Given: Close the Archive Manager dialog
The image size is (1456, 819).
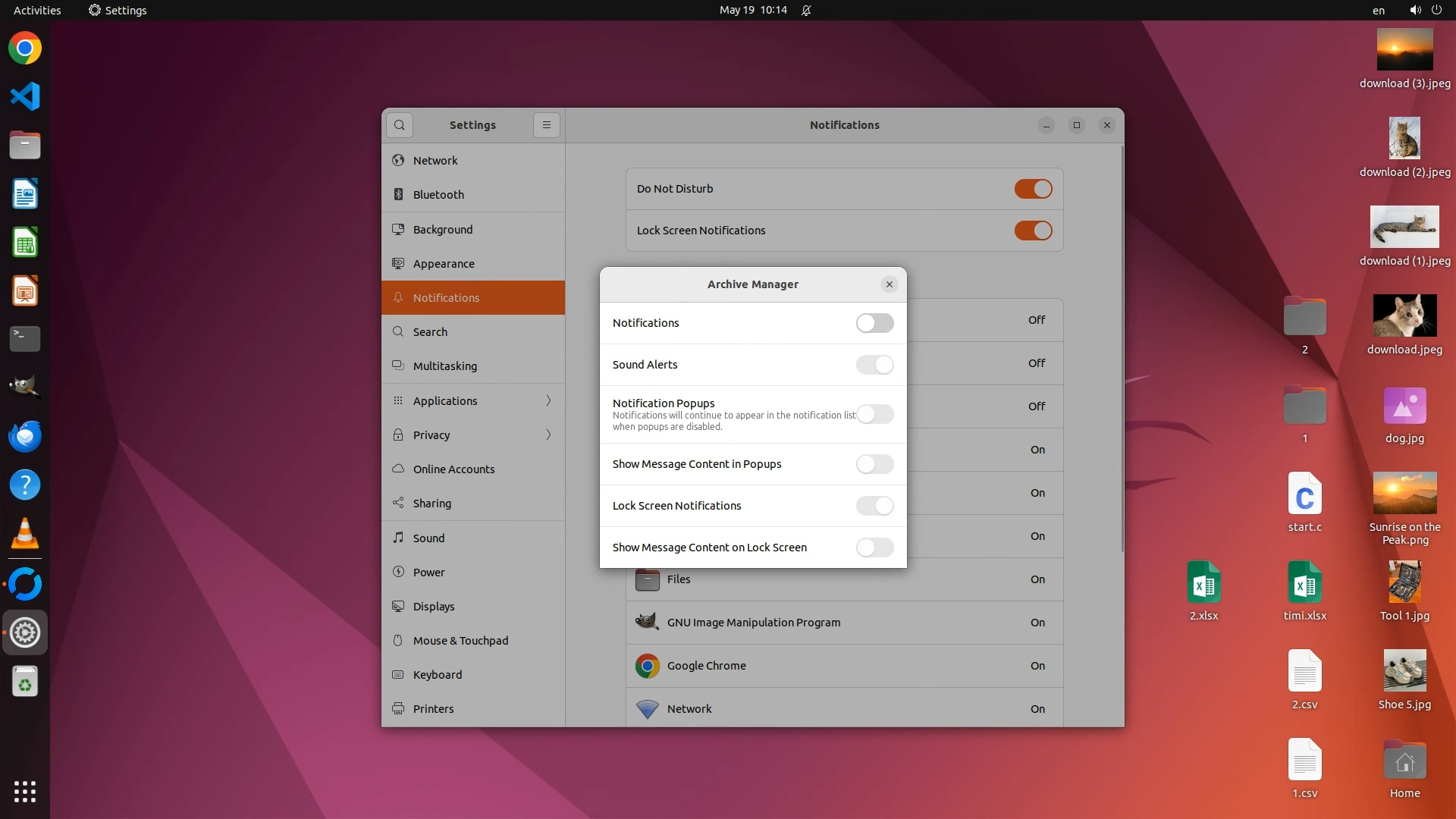Looking at the screenshot, I should pyautogui.click(x=890, y=284).
